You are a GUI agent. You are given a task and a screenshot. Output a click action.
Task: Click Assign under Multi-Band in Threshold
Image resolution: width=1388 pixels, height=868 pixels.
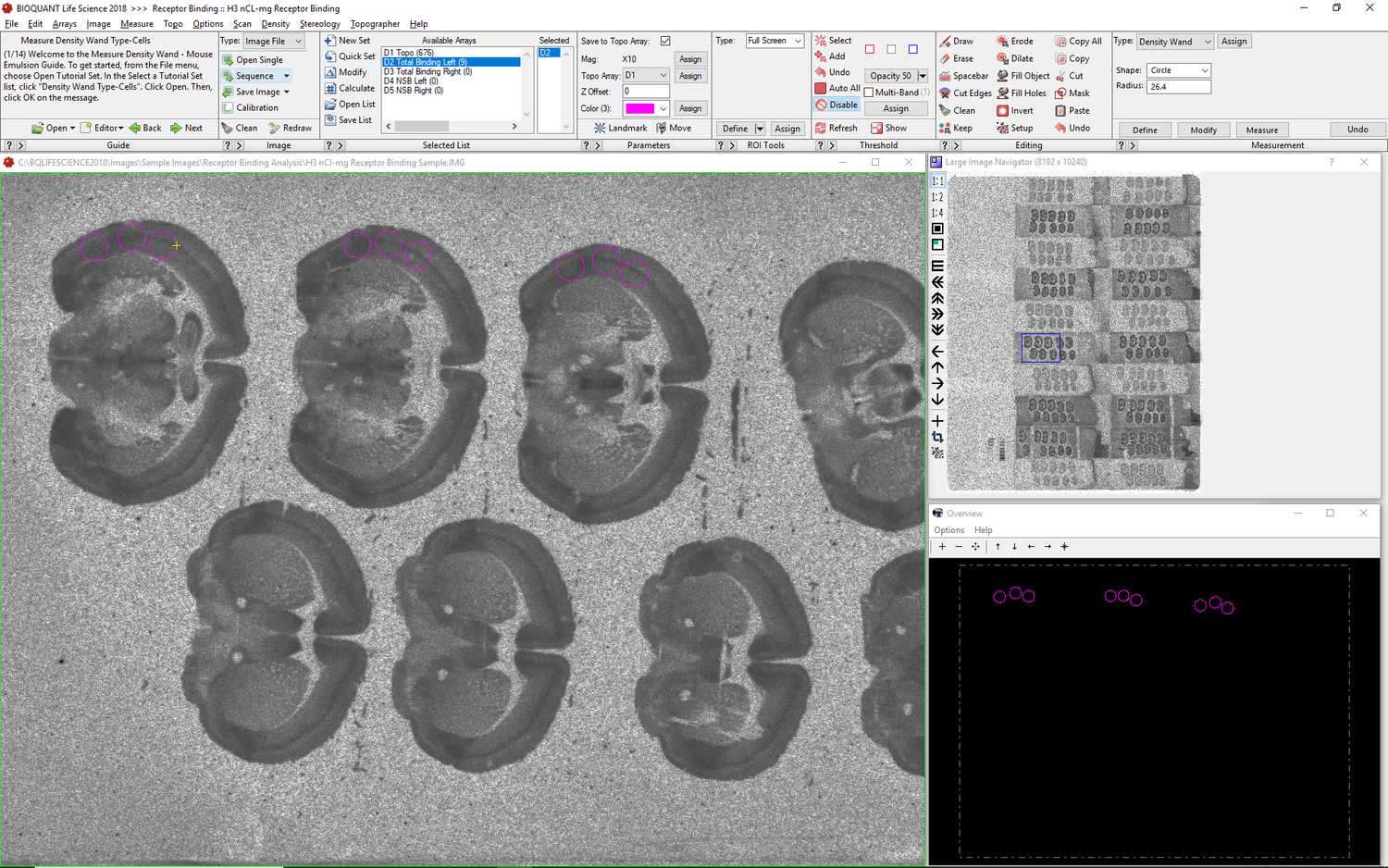895,109
